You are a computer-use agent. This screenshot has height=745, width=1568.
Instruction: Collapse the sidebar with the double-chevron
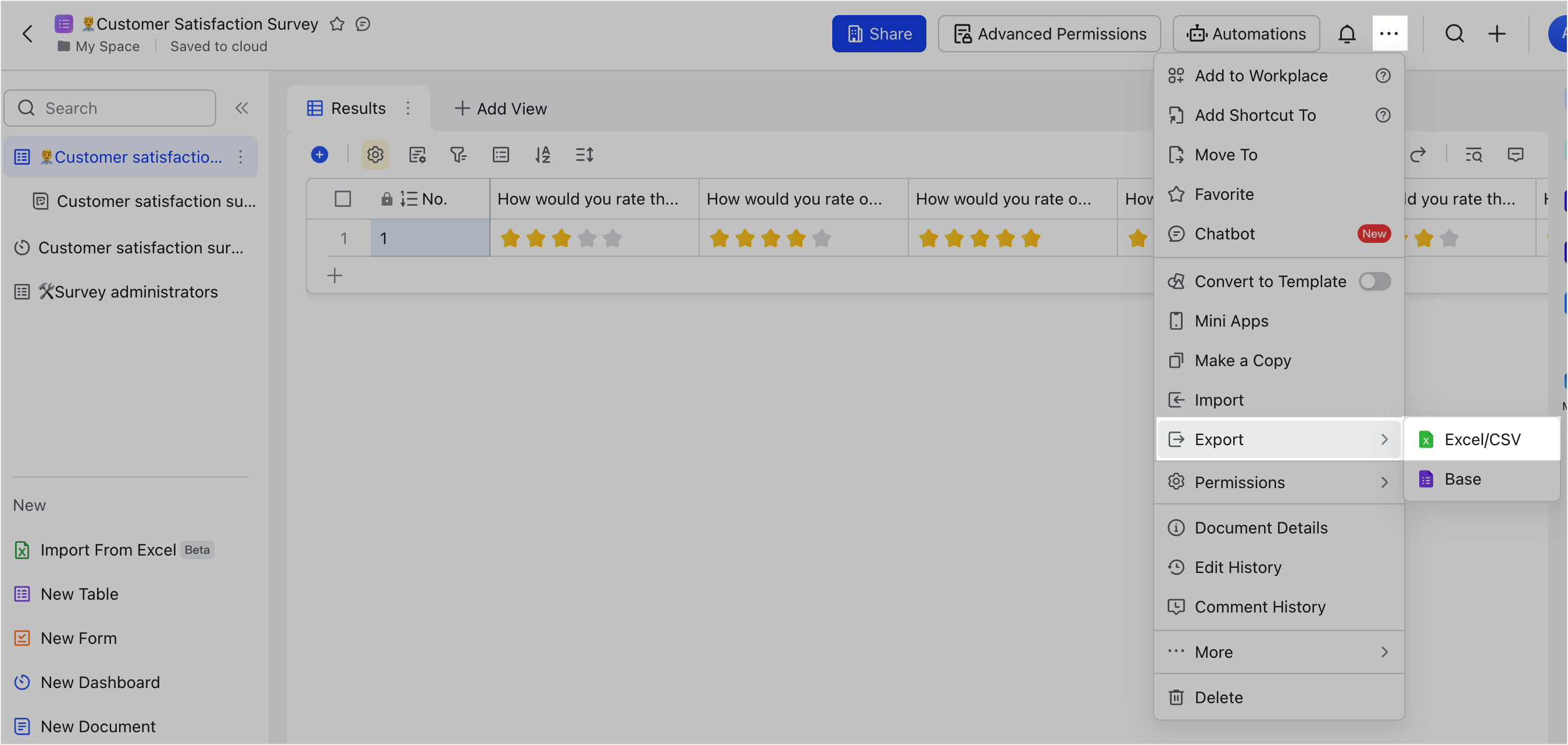[242, 108]
